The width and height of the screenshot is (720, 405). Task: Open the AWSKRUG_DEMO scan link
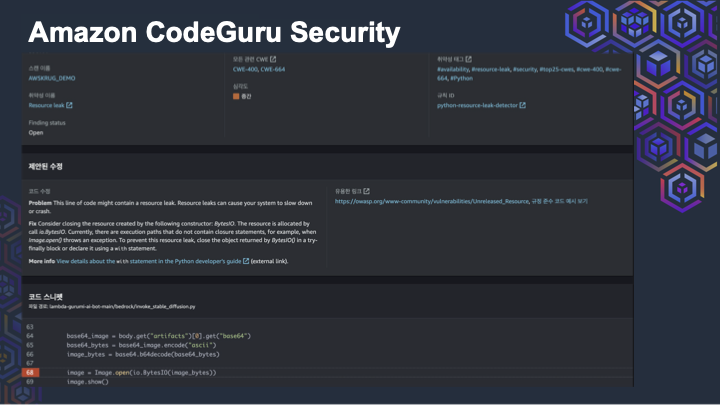point(52,79)
